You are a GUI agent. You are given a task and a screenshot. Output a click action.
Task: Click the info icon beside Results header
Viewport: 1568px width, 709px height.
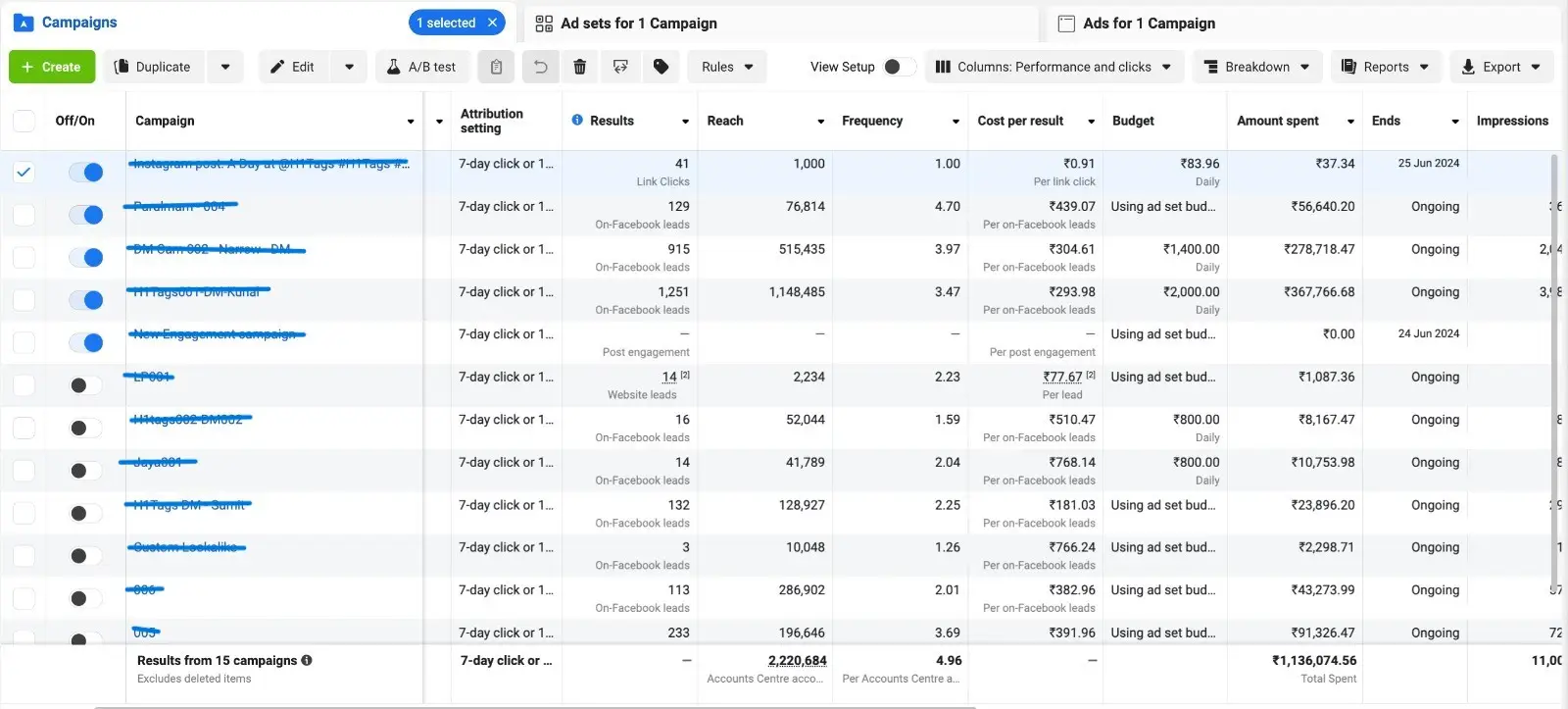coord(577,120)
